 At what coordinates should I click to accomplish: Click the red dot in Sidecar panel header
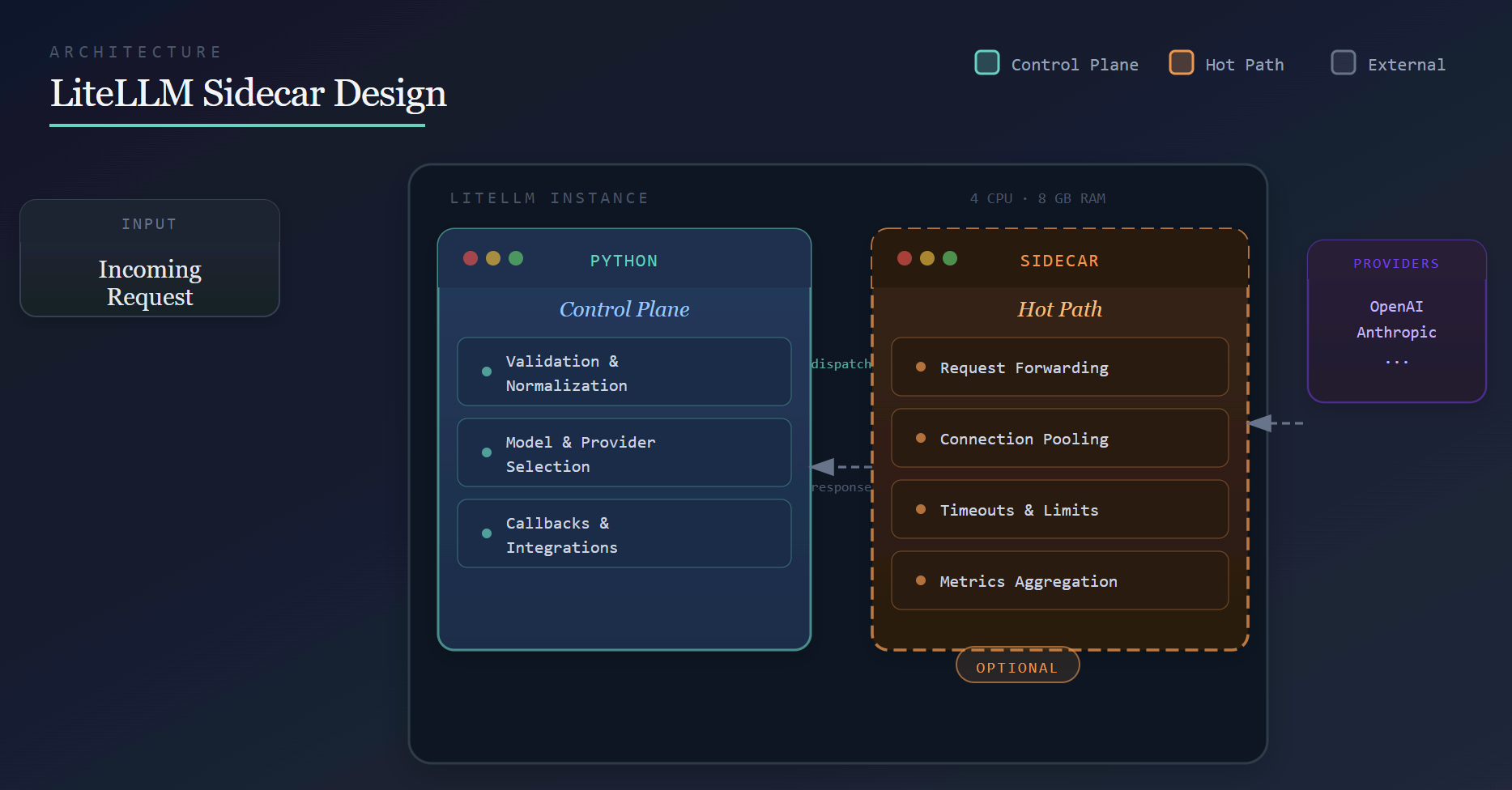(905, 258)
